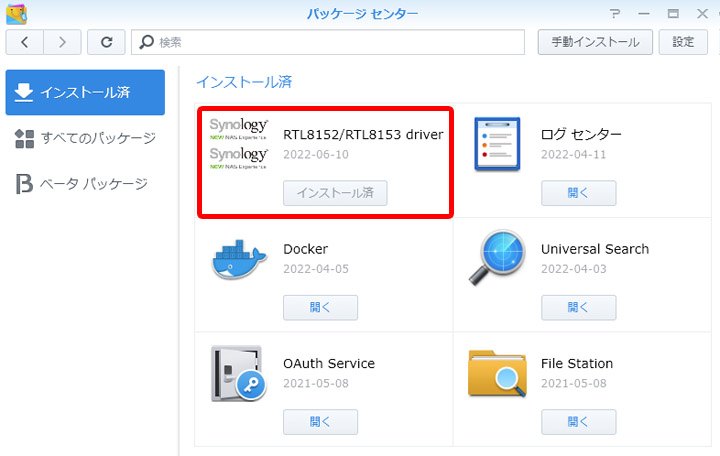Maximize the Package Center window
Image resolution: width=720 pixels, height=456 pixels.
[673, 14]
